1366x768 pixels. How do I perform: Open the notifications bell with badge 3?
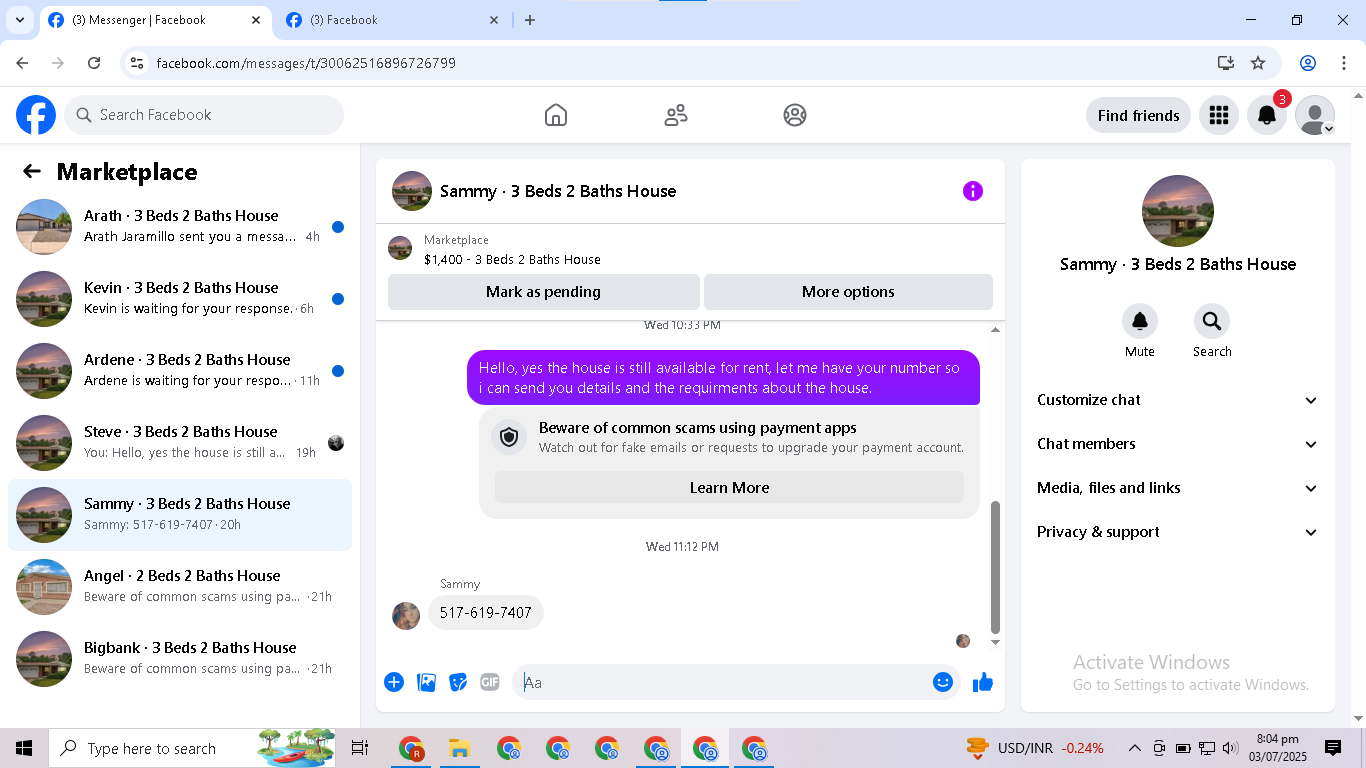1267,115
